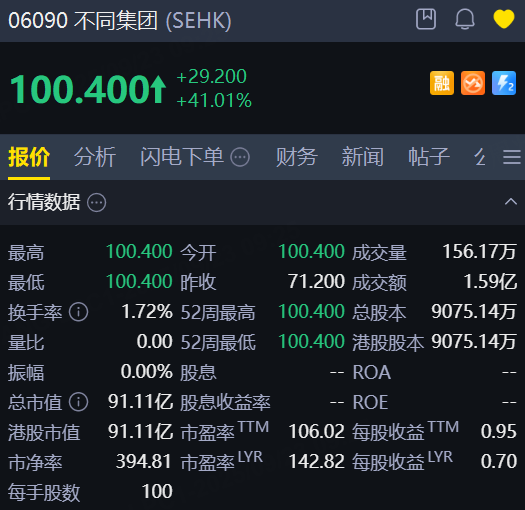Click the 市盈率 LYR value 142.82
This screenshot has width=525, height=510.
pyautogui.click(x=316, y=462)
